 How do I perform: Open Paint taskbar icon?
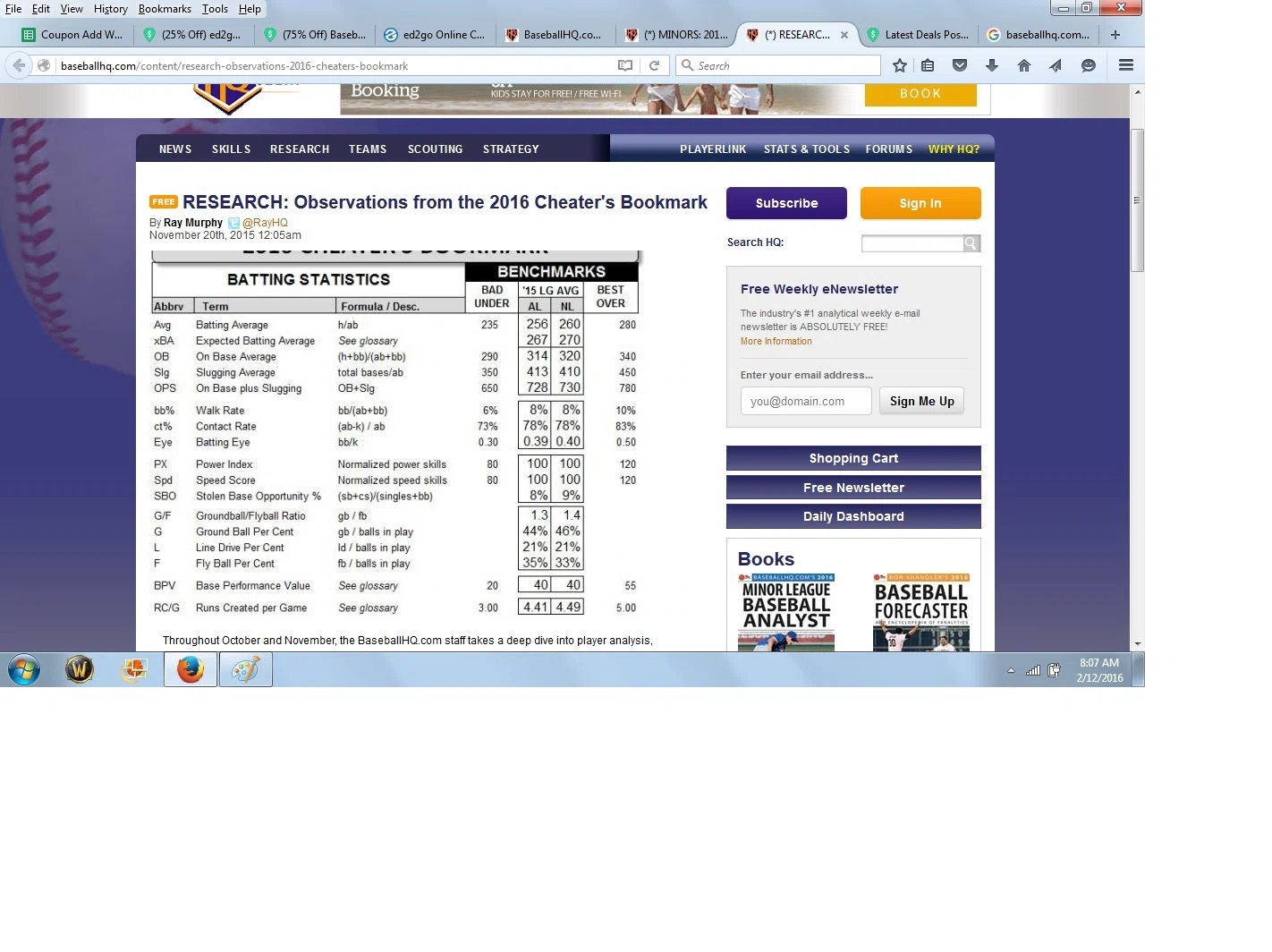(x=246, y=669)
